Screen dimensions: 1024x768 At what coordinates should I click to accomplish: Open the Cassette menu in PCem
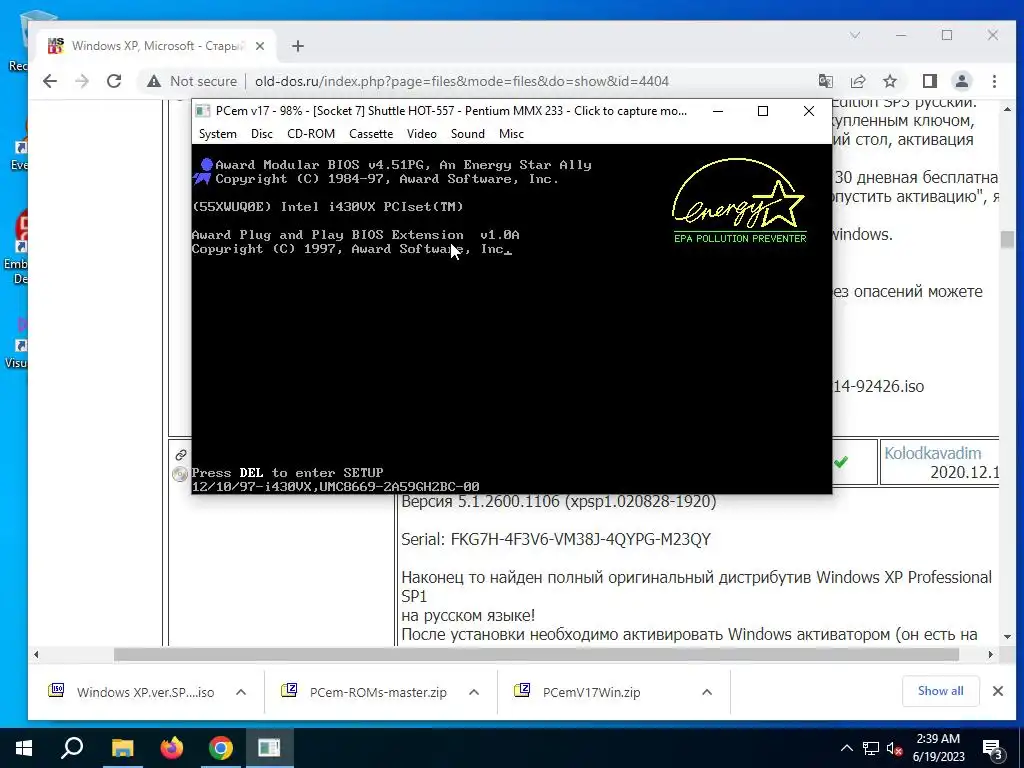pyautogui.click(x=371, y=134)
